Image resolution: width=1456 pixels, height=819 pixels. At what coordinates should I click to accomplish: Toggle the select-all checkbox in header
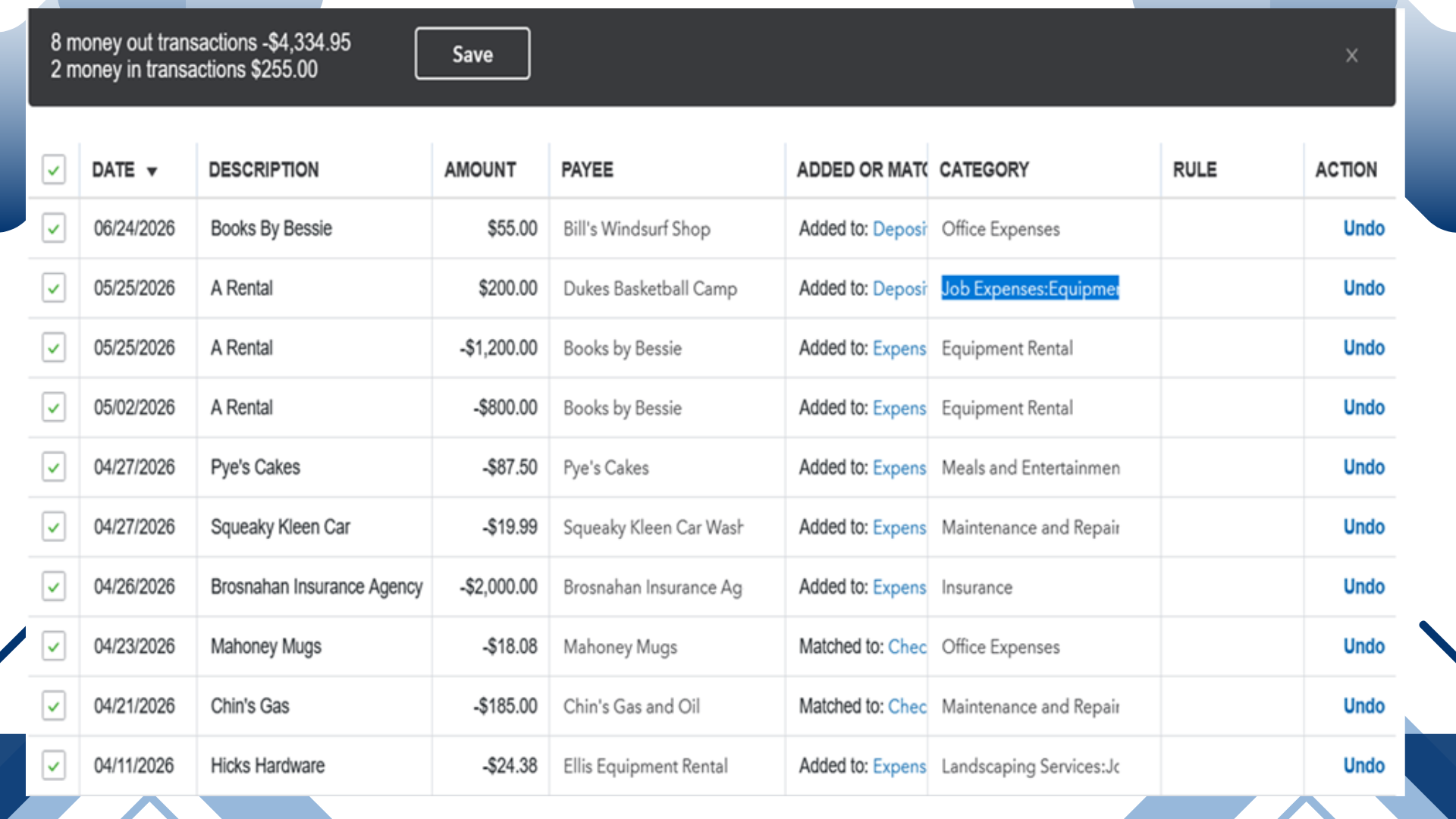tap(54, 170)
